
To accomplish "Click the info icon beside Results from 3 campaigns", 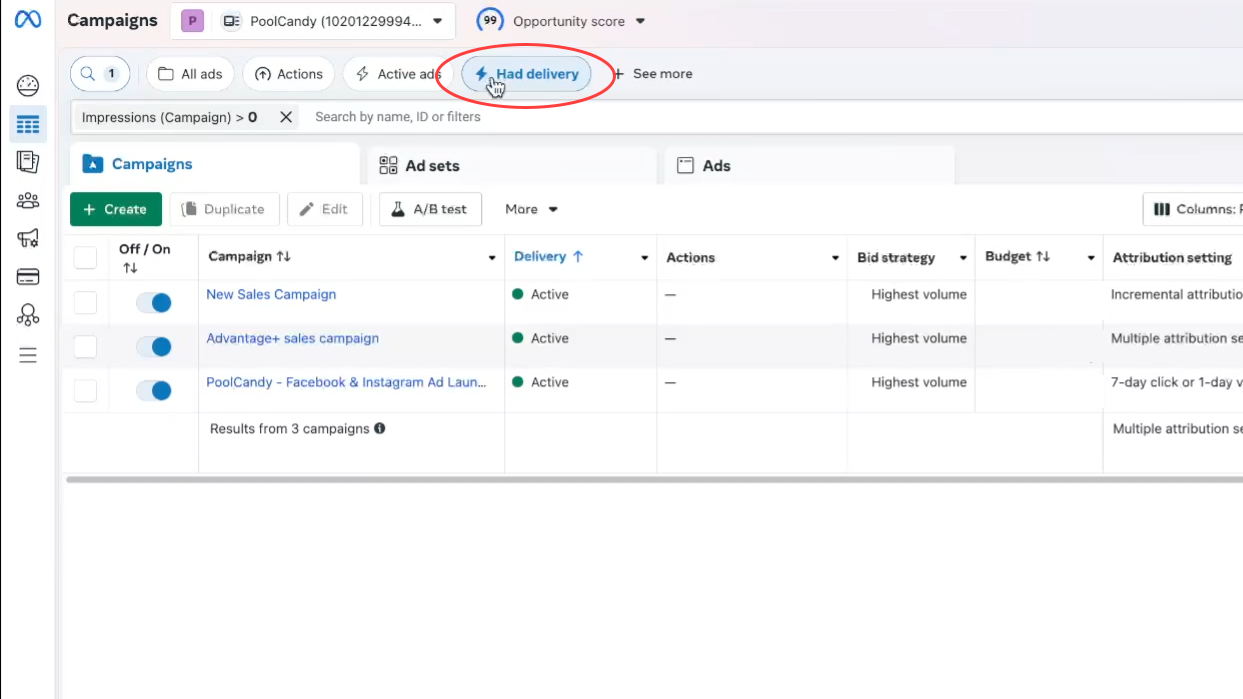I will point(380,428).
